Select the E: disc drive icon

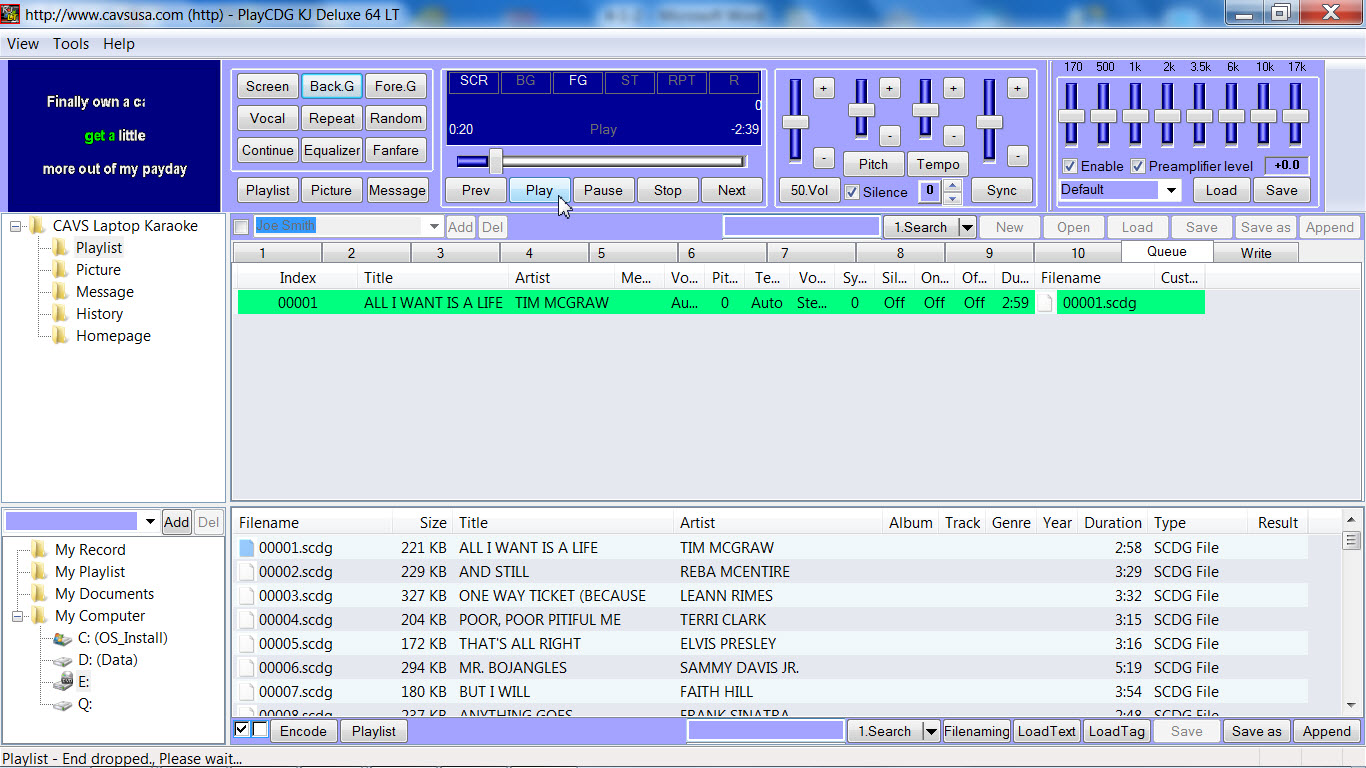[x=62, y=682]
